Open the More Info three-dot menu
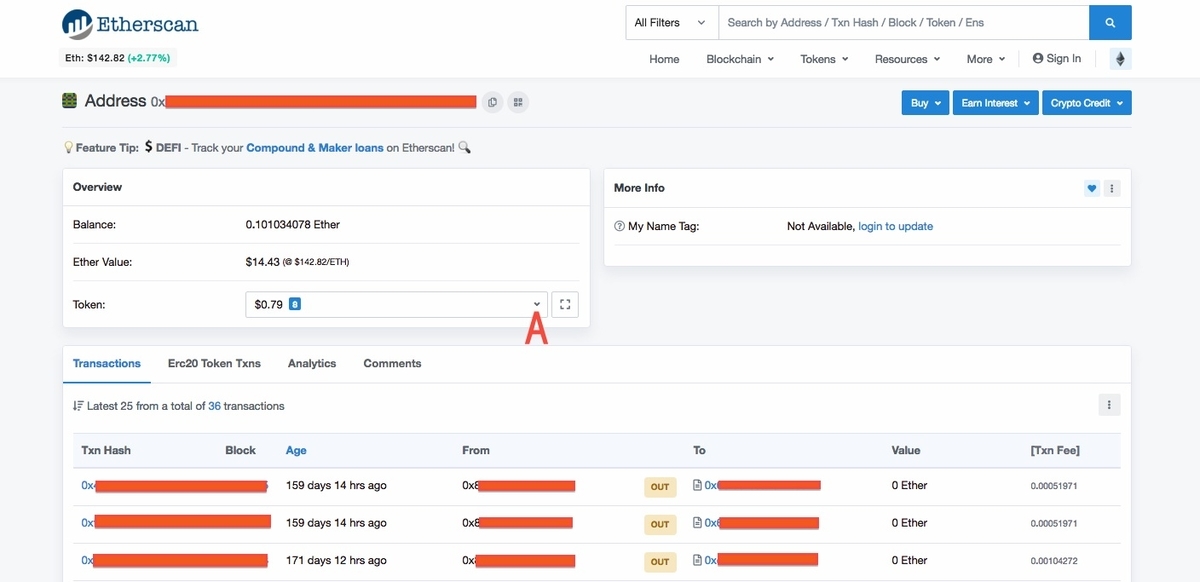Image resolution: width=1200 pixels, height=582 pixels. 1112,188
